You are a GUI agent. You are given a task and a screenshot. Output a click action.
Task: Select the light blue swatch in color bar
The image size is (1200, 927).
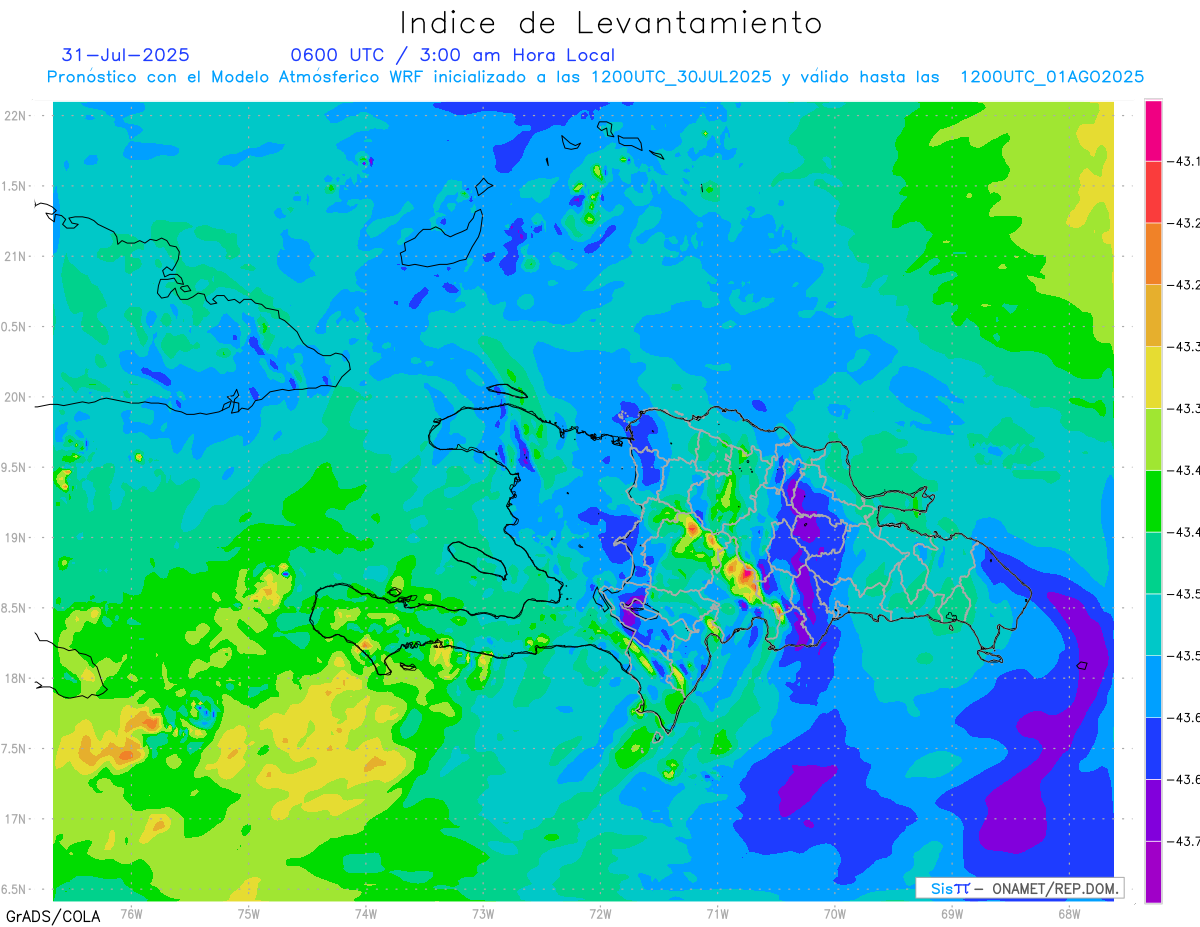tap(1153, 687)
